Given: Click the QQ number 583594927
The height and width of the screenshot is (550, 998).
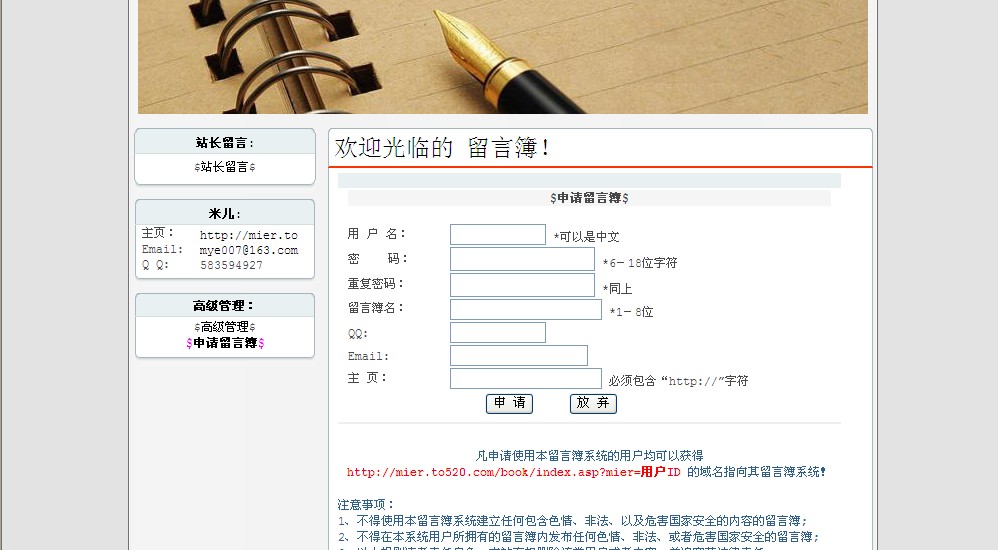Looking at the screenshot, I should (x=231, y=265).
